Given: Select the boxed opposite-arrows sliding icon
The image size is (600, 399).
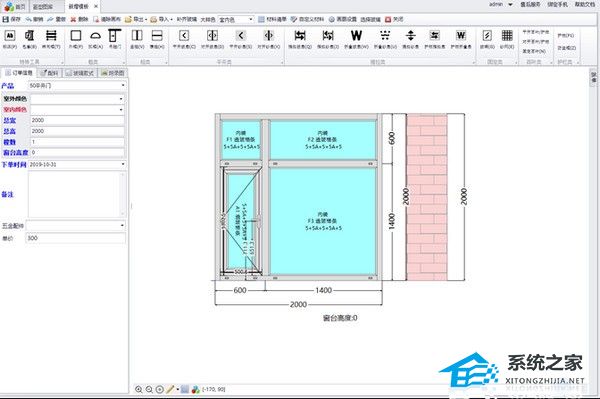Looking at the screenshot, I should pyautogui.click(x=434, y=39).
